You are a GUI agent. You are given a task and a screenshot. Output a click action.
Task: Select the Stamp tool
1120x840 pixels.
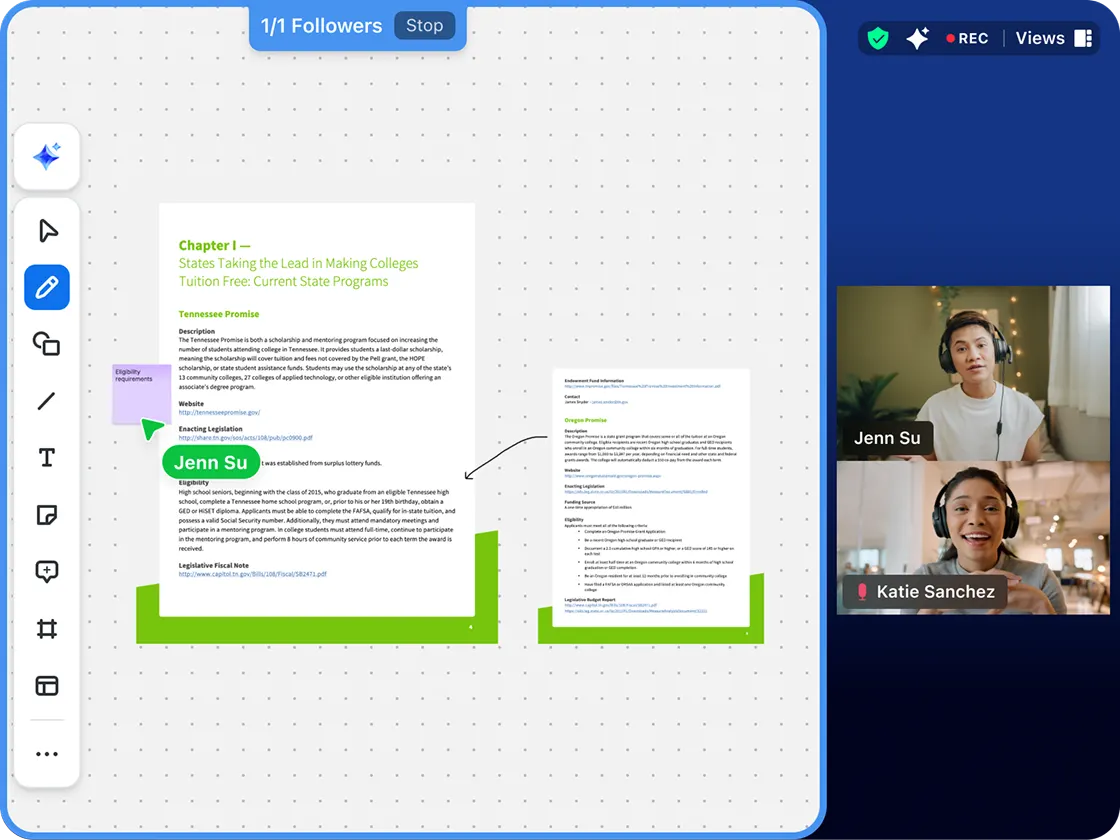tap(46, 571)
